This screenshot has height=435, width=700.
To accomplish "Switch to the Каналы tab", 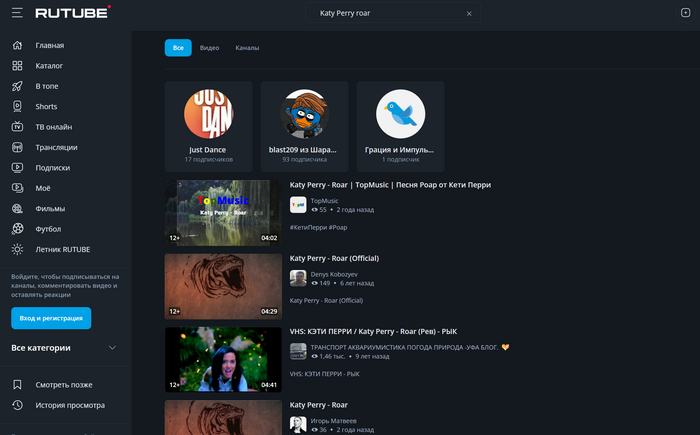I will [x=247, y=48].
